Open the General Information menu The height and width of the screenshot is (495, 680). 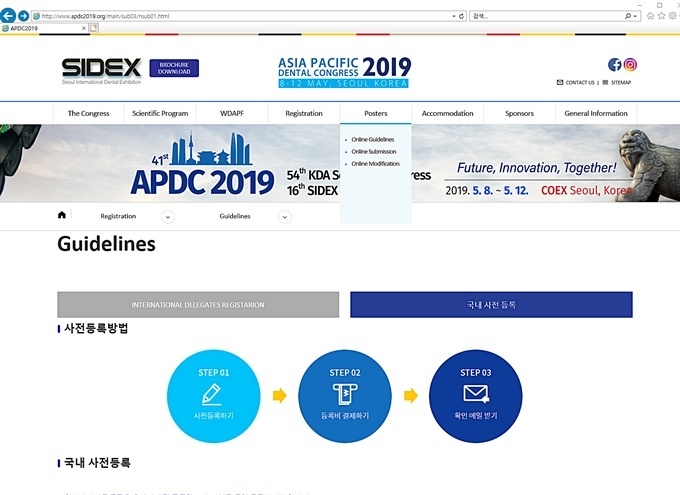coord(596,113)
